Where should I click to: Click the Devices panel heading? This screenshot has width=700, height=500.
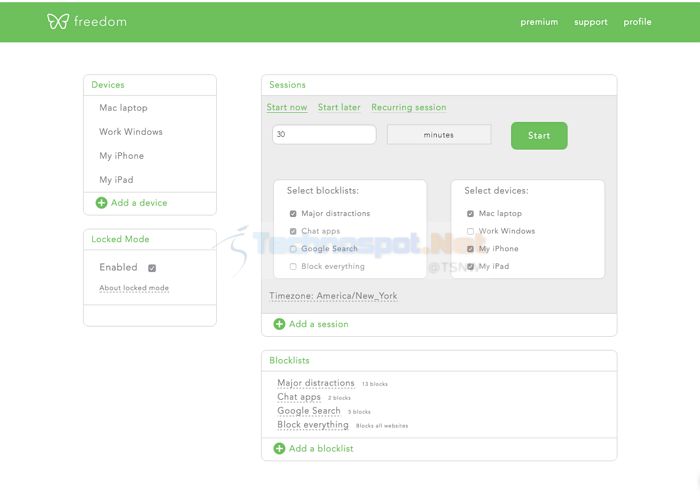[x=108, y=85]
